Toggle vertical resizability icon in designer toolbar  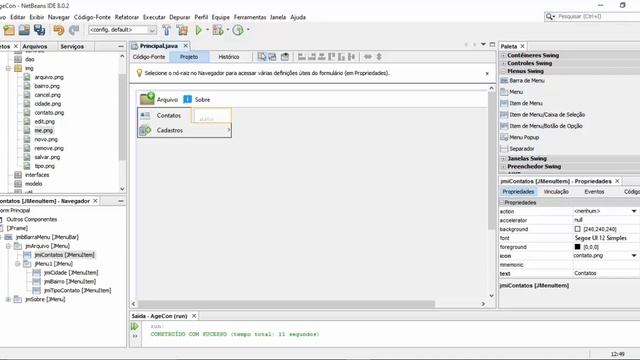coord(379,57)
